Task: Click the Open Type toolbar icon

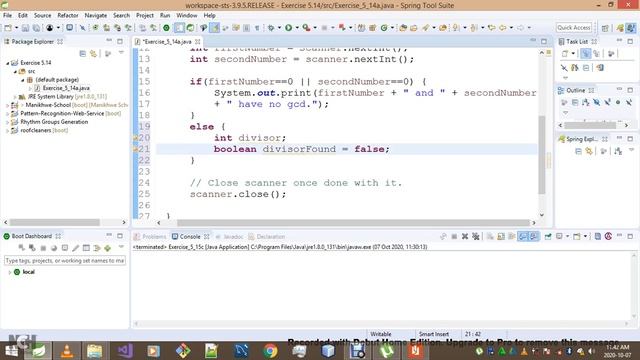Action: coord(403,28)
